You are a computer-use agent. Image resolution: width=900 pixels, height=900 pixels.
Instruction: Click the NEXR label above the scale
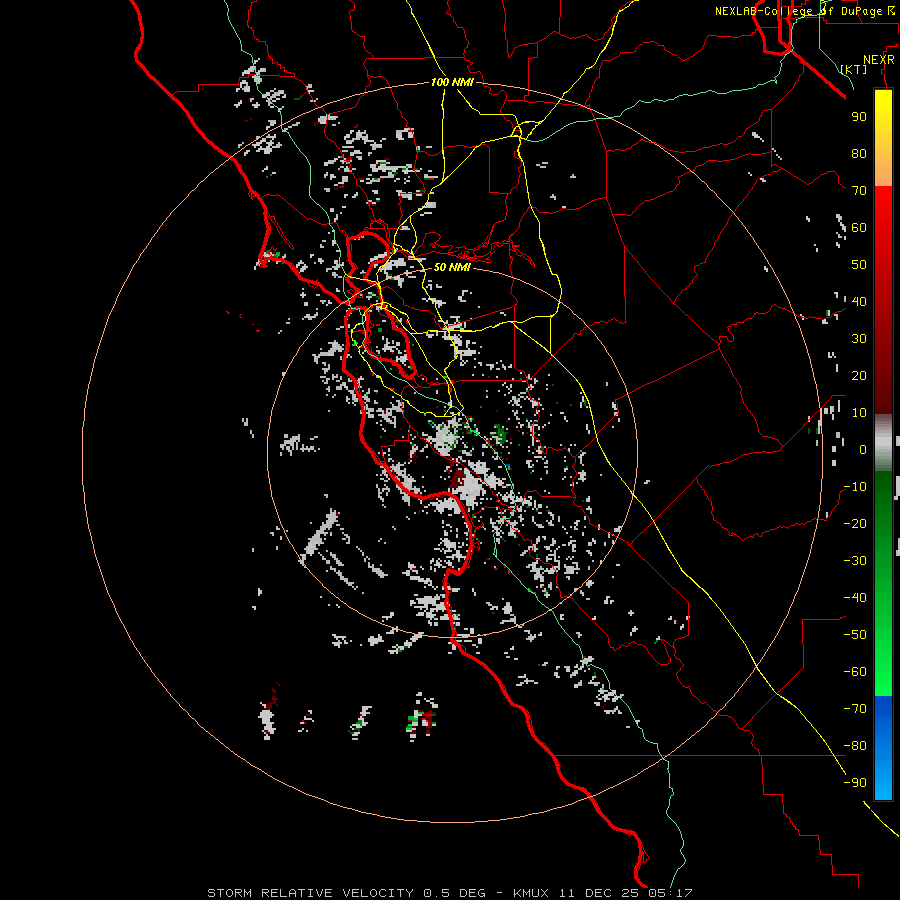click(x=878, y=60)
